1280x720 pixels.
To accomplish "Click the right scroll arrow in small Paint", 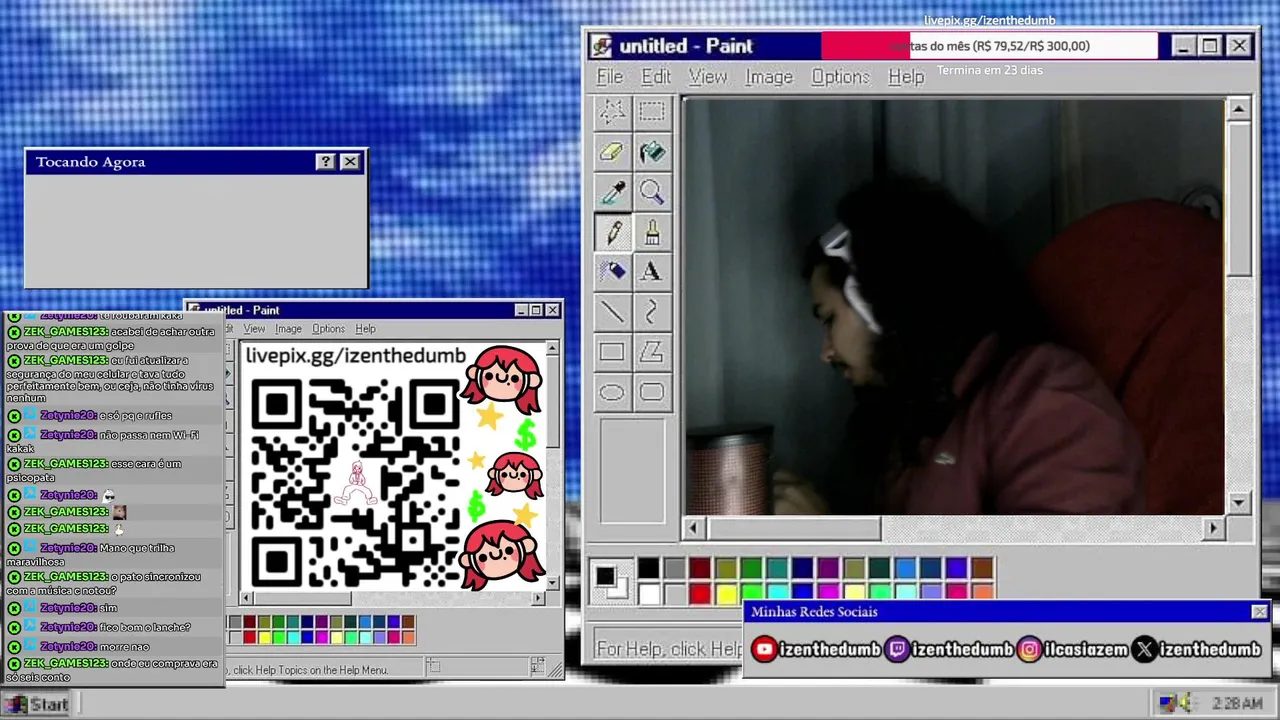I will [538, 598].
